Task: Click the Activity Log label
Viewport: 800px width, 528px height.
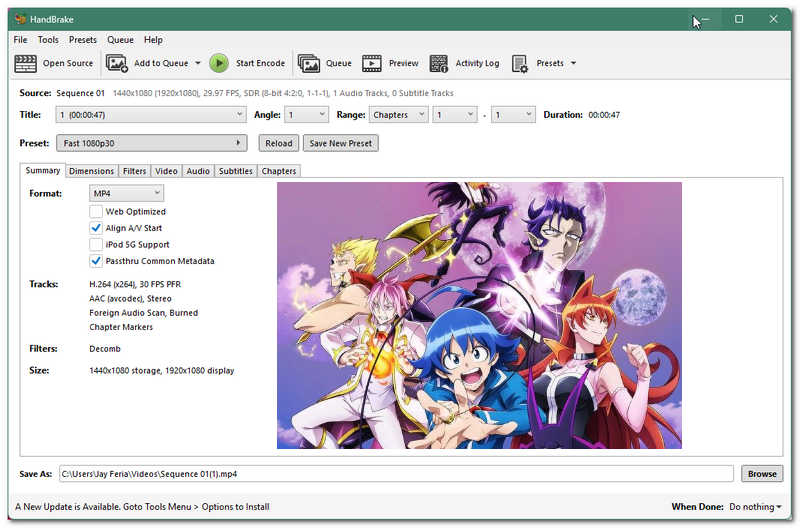Action: pos(477,63)
